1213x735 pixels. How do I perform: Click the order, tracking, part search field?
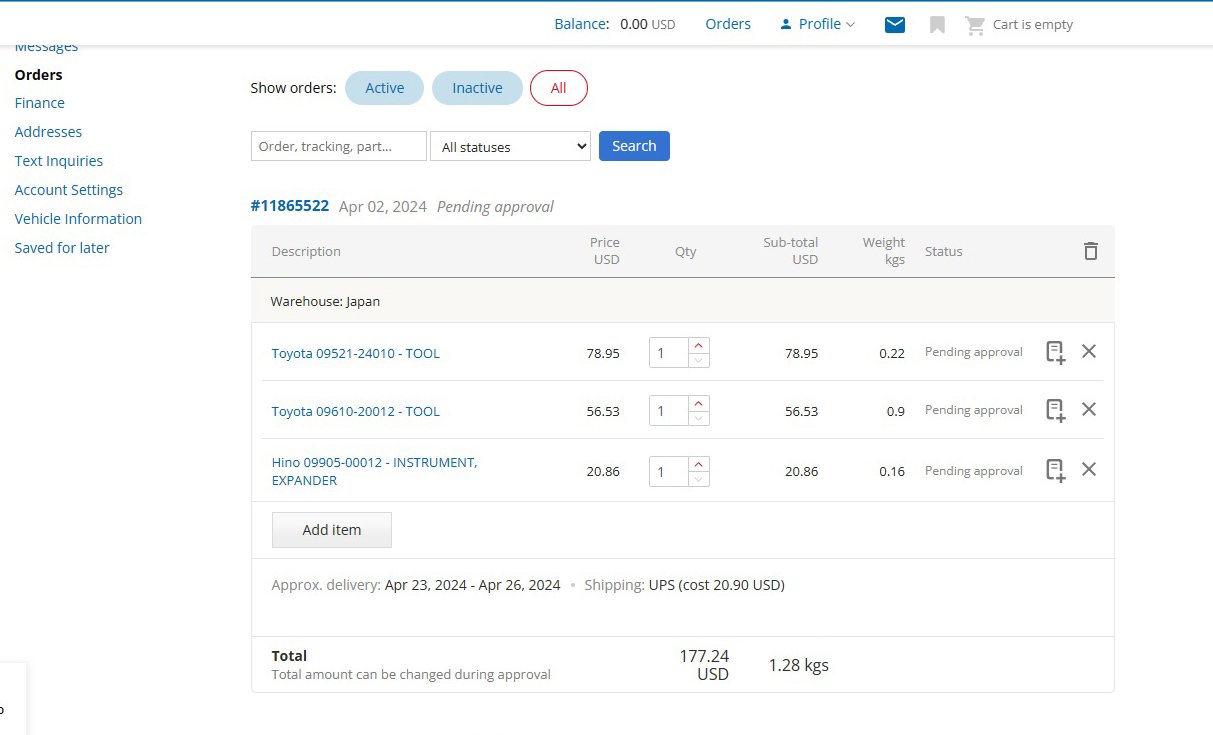338,146
